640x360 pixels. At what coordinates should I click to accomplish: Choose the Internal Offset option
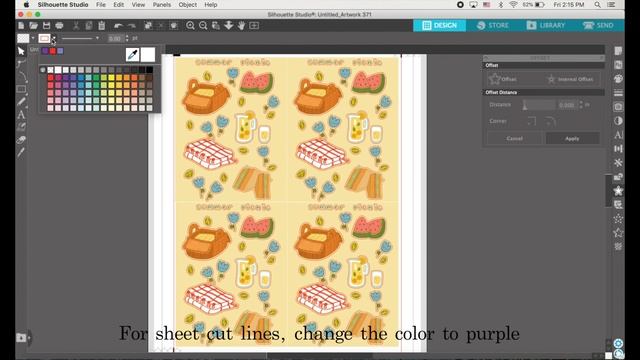coord(571,79)
